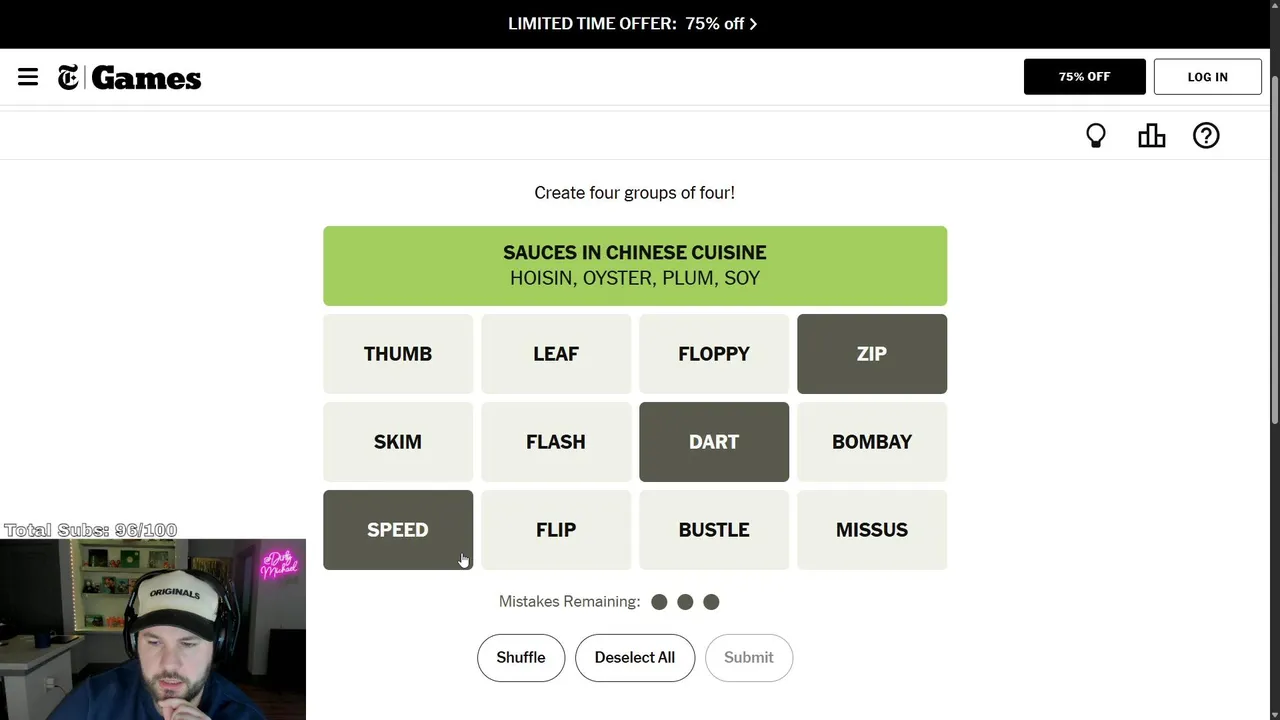Screen dimensions: 1280x720
Task: Click the lightbulb hint icon
Action: [1096, 136]
